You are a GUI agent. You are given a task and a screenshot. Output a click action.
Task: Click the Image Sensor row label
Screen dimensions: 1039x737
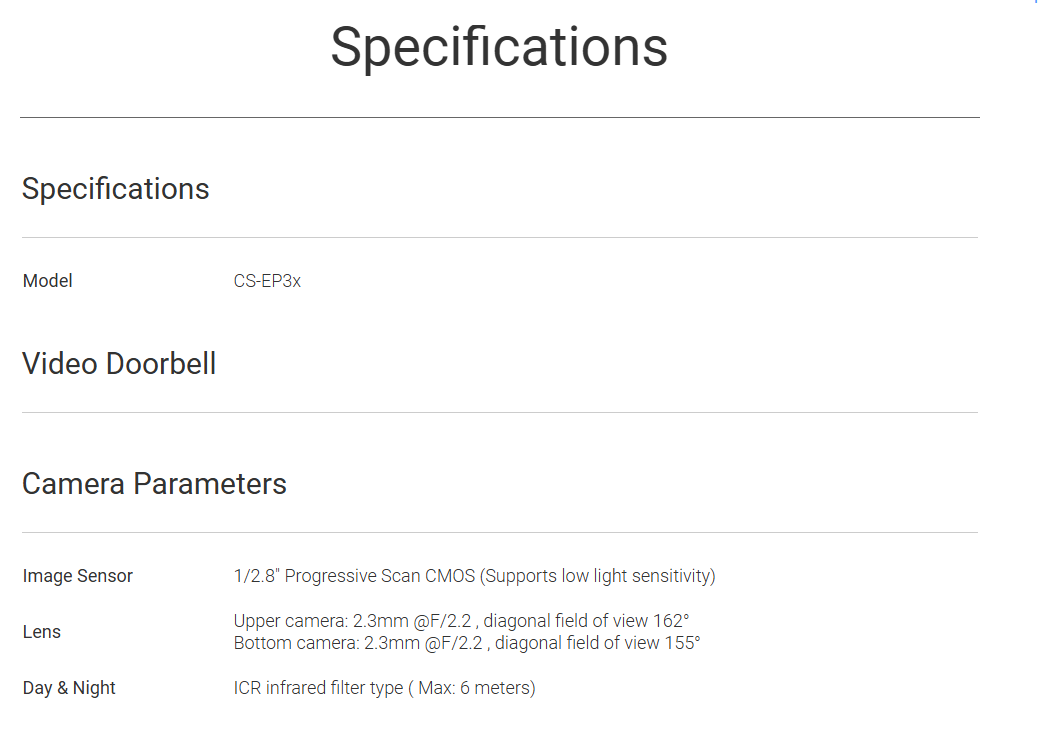78,576
